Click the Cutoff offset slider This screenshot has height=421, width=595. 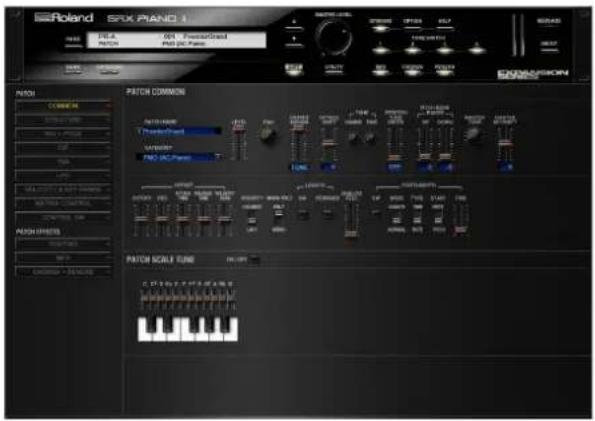[142, 219]
